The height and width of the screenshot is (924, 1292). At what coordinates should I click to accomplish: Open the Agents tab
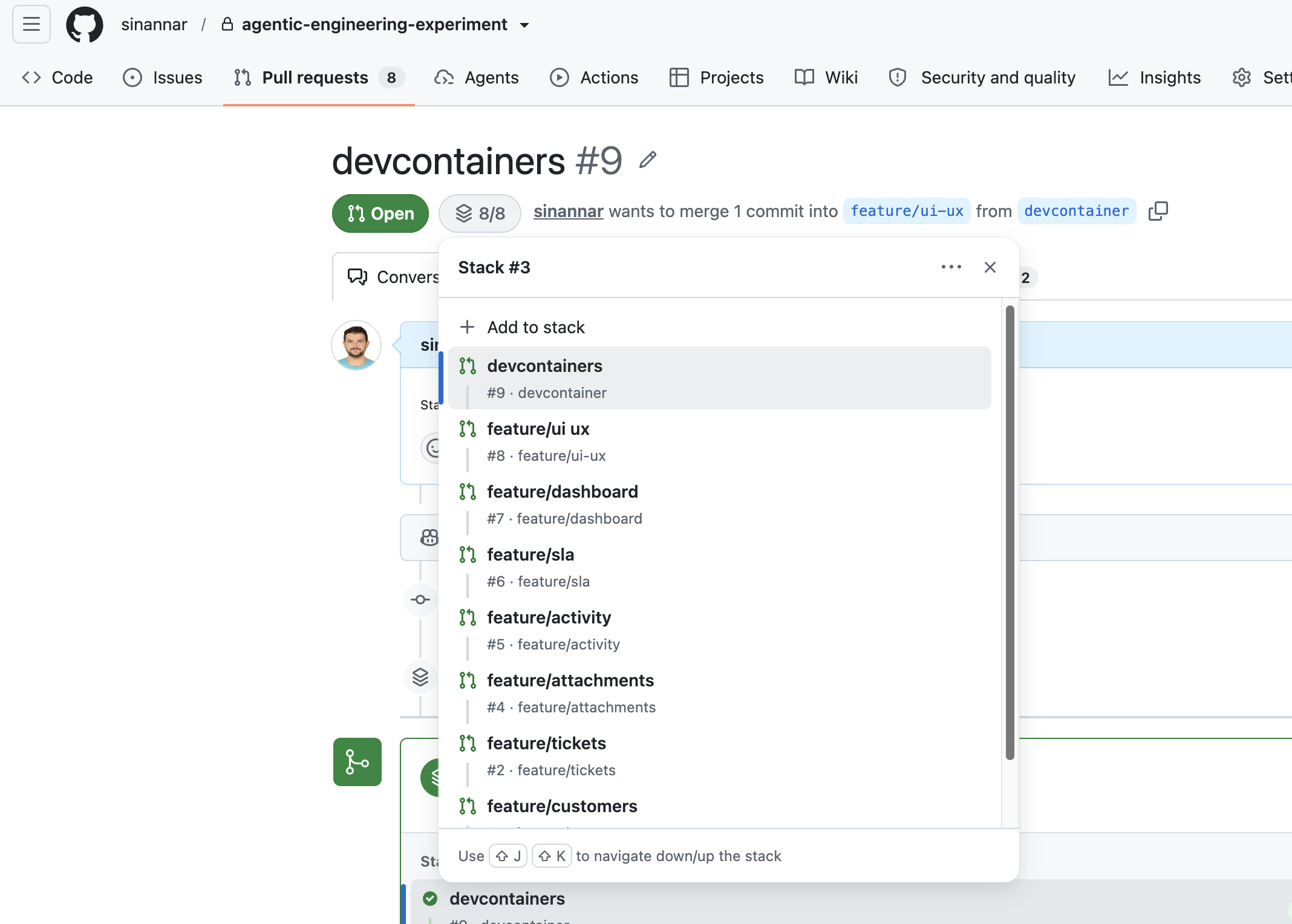[477, 77]
